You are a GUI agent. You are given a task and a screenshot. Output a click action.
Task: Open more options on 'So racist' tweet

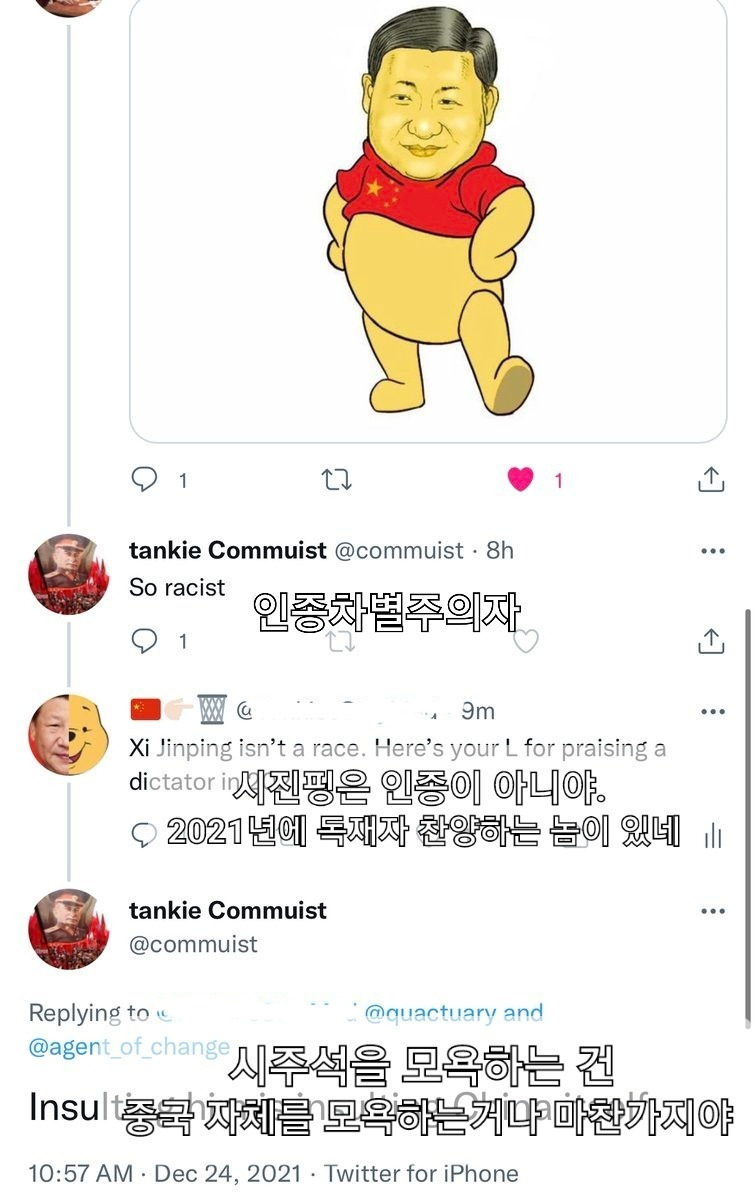(713, 551)
